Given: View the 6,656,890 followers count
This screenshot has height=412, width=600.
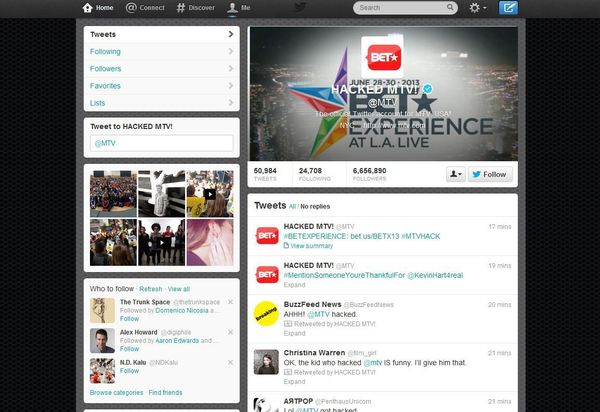Looking at the screenshot, I should point(370,174).
